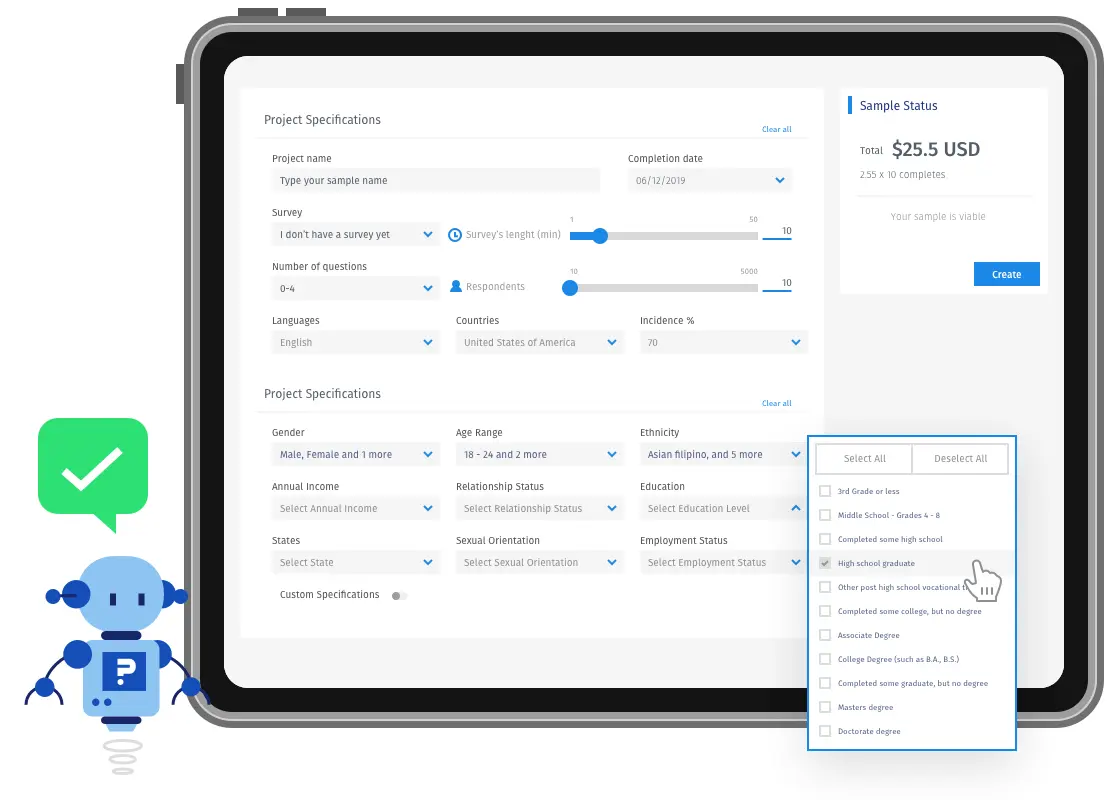Click the clock icon beside Survey's length
Viewport: 1112px width, 800px height.
[x=455, y=235]
